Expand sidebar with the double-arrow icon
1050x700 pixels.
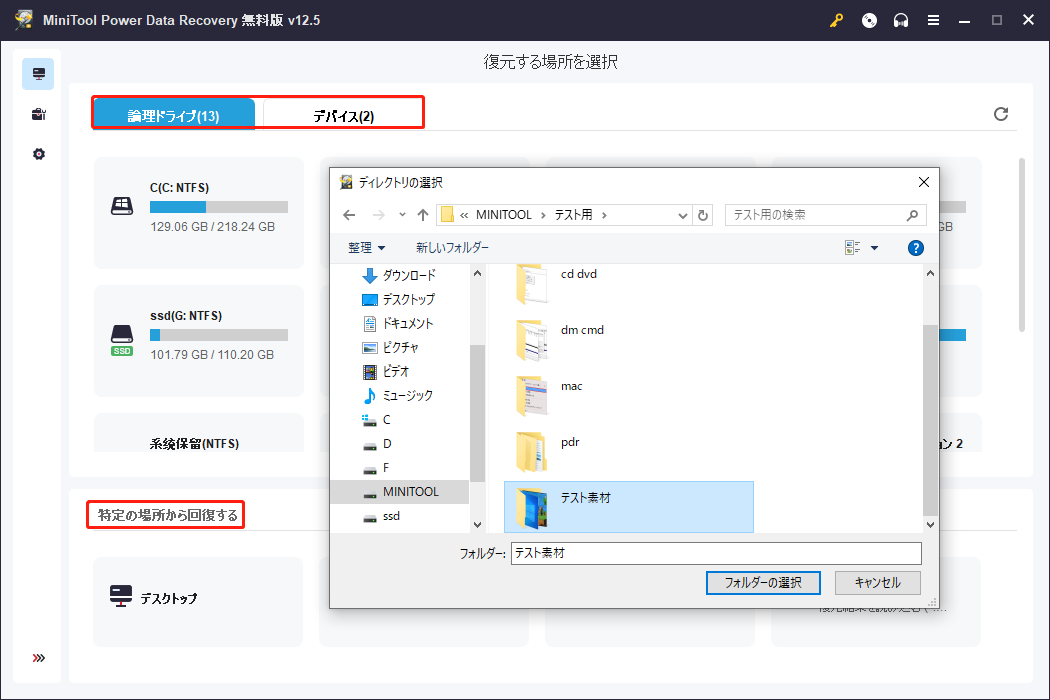[38, 658]
